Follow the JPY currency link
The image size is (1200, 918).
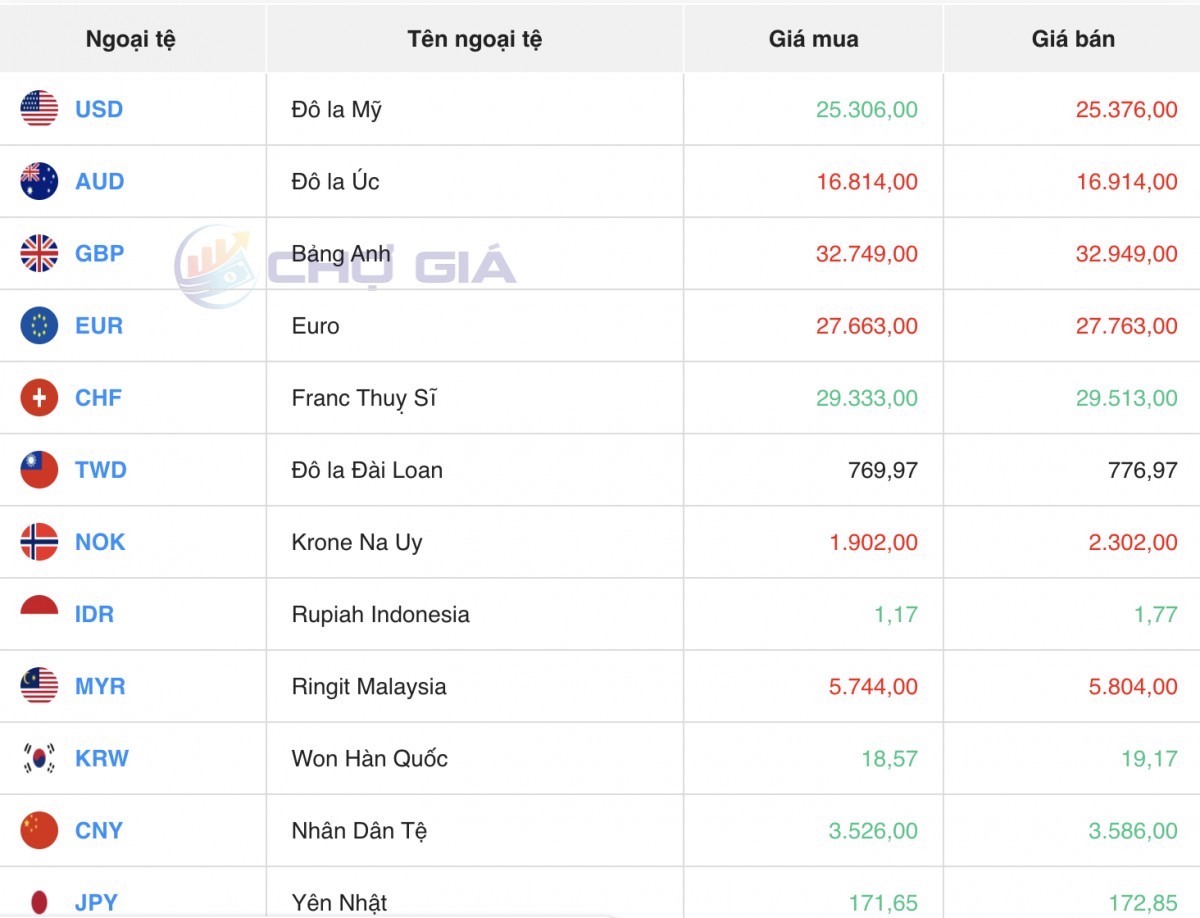(x=97, y=902)
